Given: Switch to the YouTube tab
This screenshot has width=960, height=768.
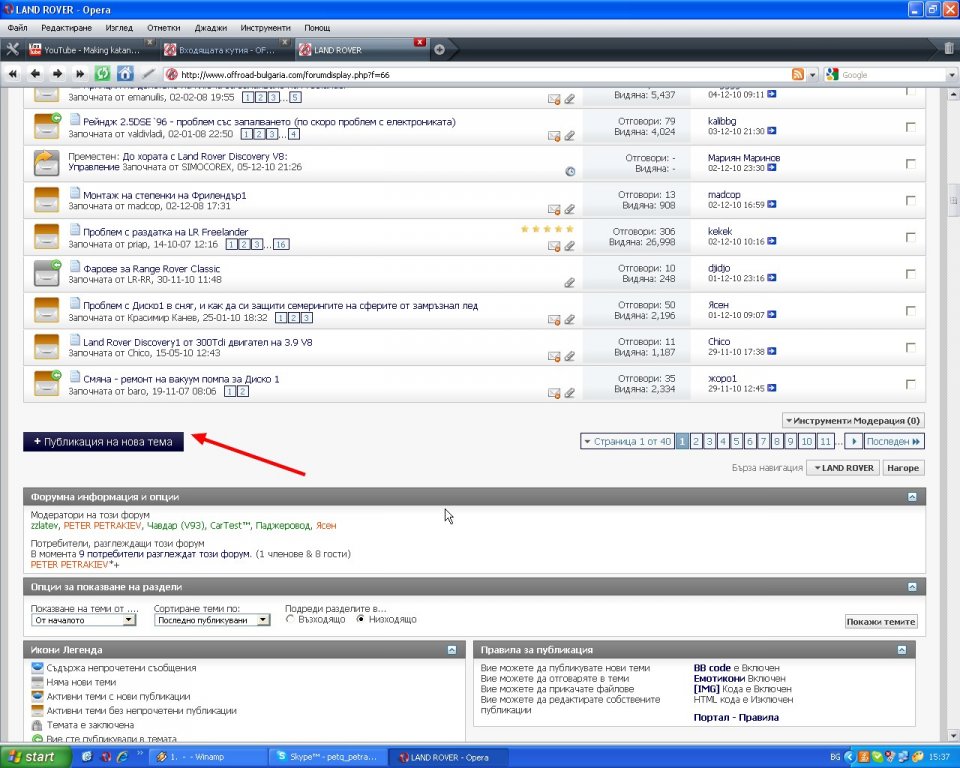Looking at the screenshot, I should (91, 49).
